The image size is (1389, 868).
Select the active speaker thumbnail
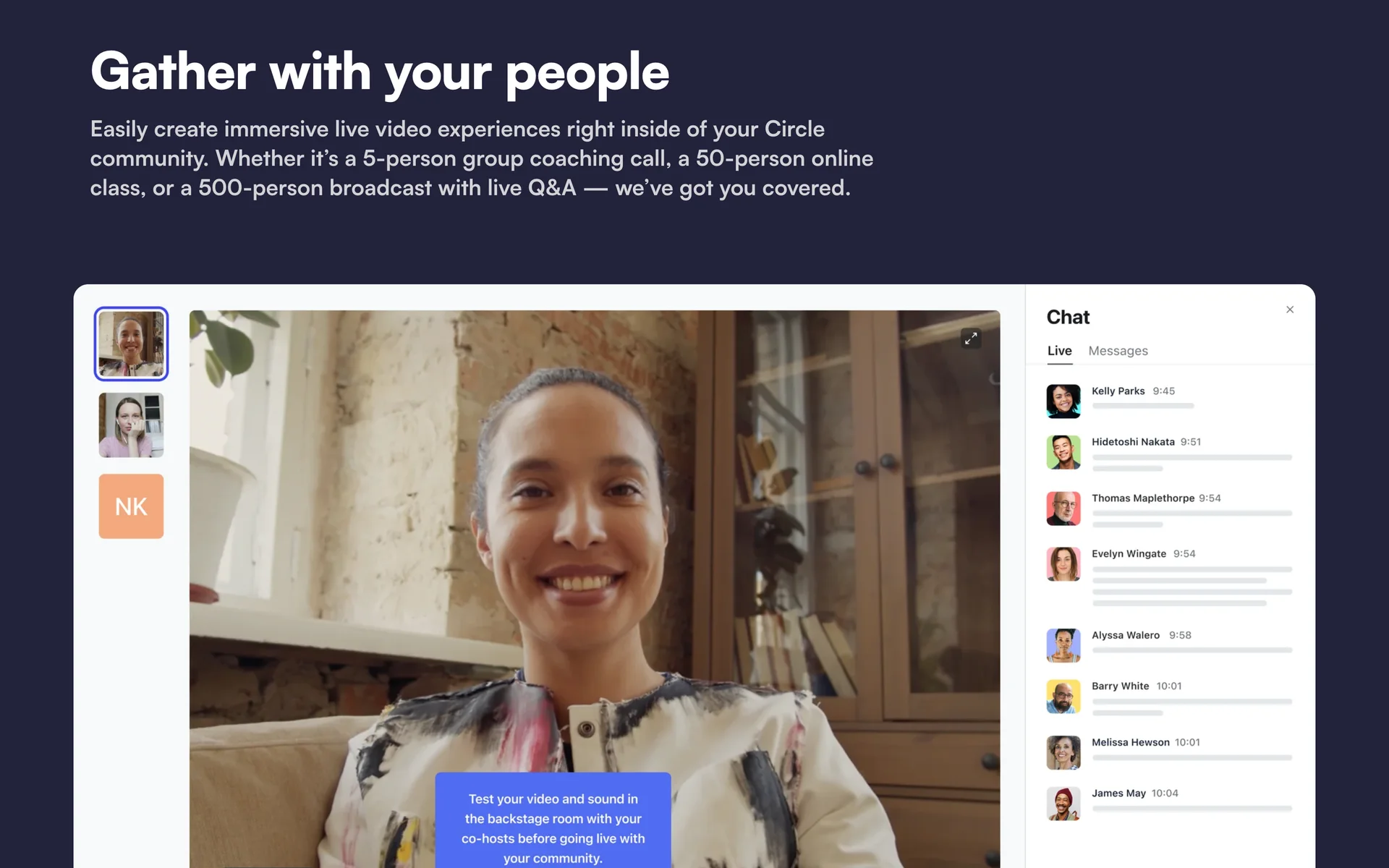[131, 344]
